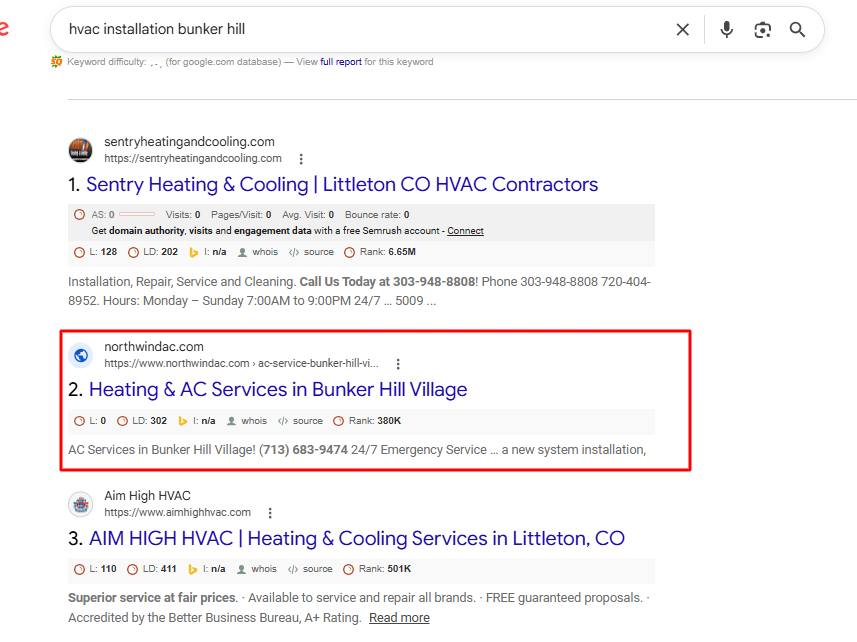Click Connect to Semrush account link

pyautogui.click(x=465, y=231)
